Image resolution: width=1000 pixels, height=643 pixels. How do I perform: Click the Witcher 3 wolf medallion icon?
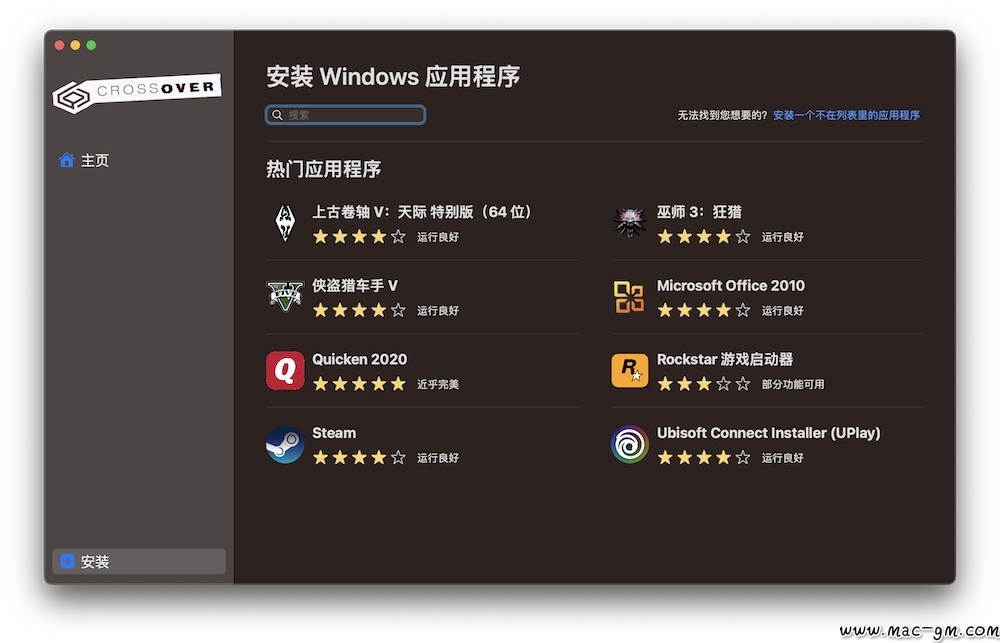coord(629,223)
